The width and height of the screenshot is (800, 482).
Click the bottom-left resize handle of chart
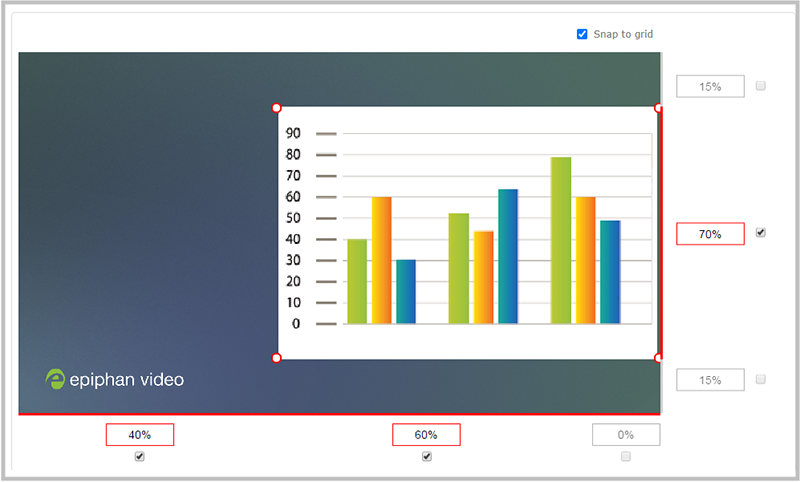coord(276,358)
